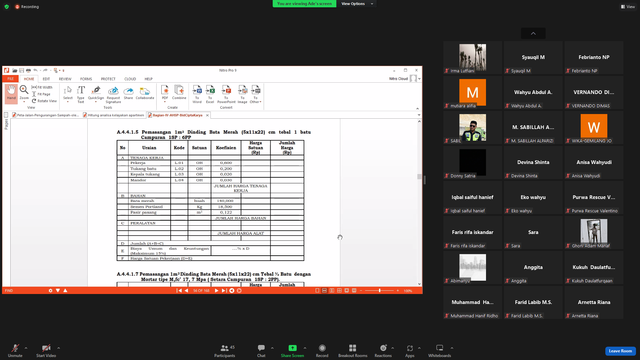Convert document To Excel

tap(210, 94)
